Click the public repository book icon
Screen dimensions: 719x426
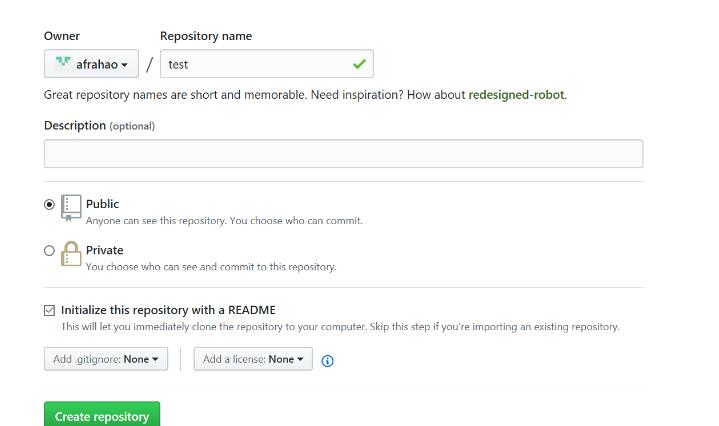coord(71,208)
